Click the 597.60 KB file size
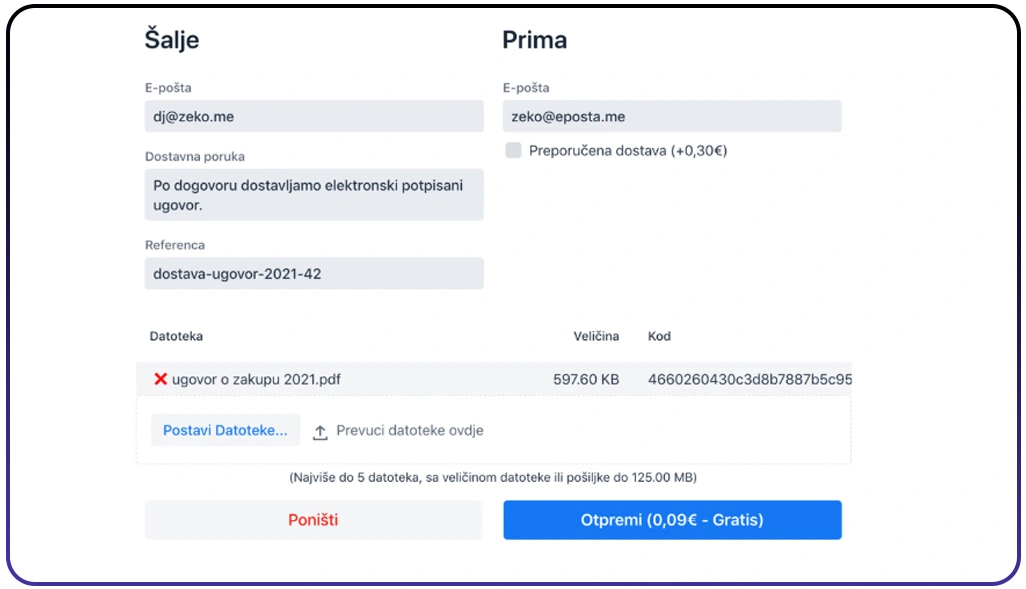 [x=586, y=380]
